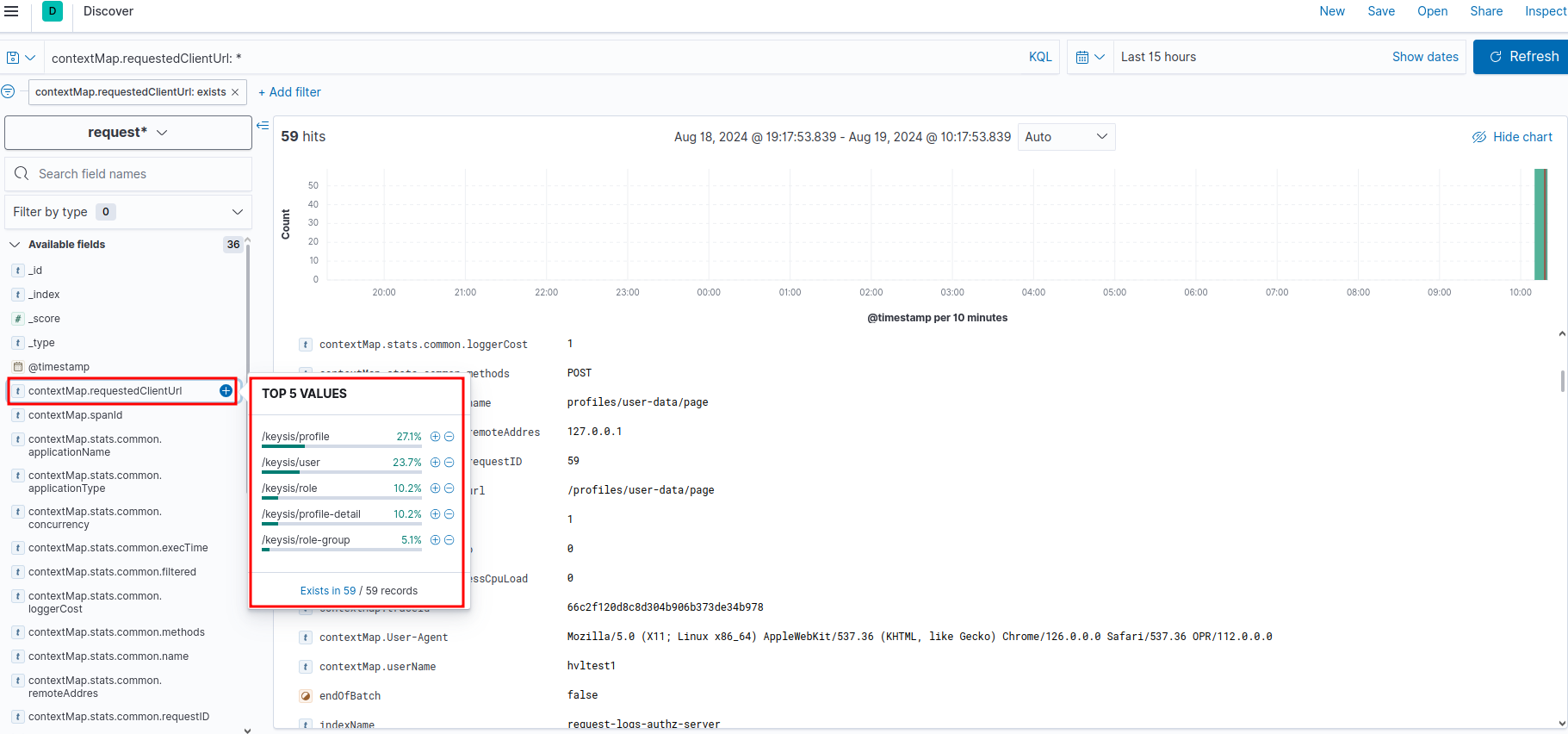Open the Auto interval dropdown
The height and width of the screenshot is (734, 1568).
(x=1066, y=137)
